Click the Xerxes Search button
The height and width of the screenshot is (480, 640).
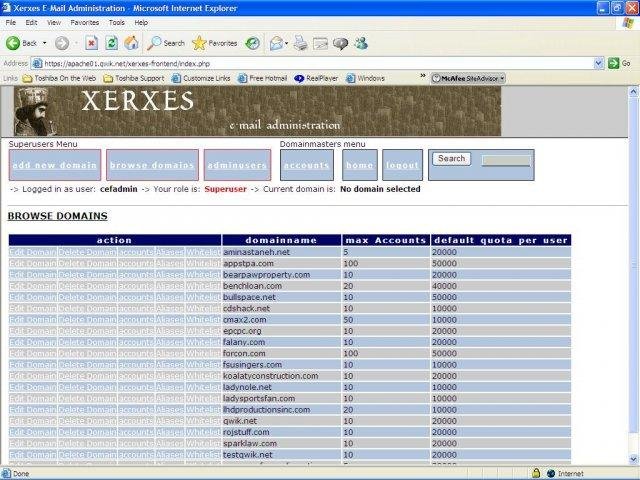pyautogui.click(x=451, y=158)
